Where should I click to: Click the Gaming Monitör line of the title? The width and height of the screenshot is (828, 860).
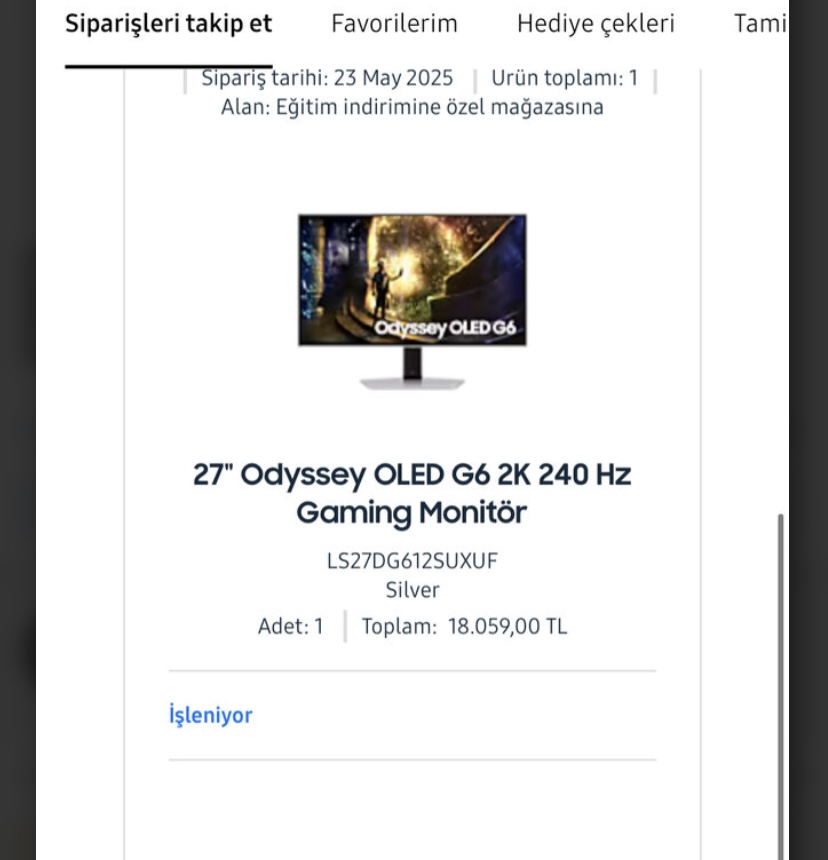[412, 513]
